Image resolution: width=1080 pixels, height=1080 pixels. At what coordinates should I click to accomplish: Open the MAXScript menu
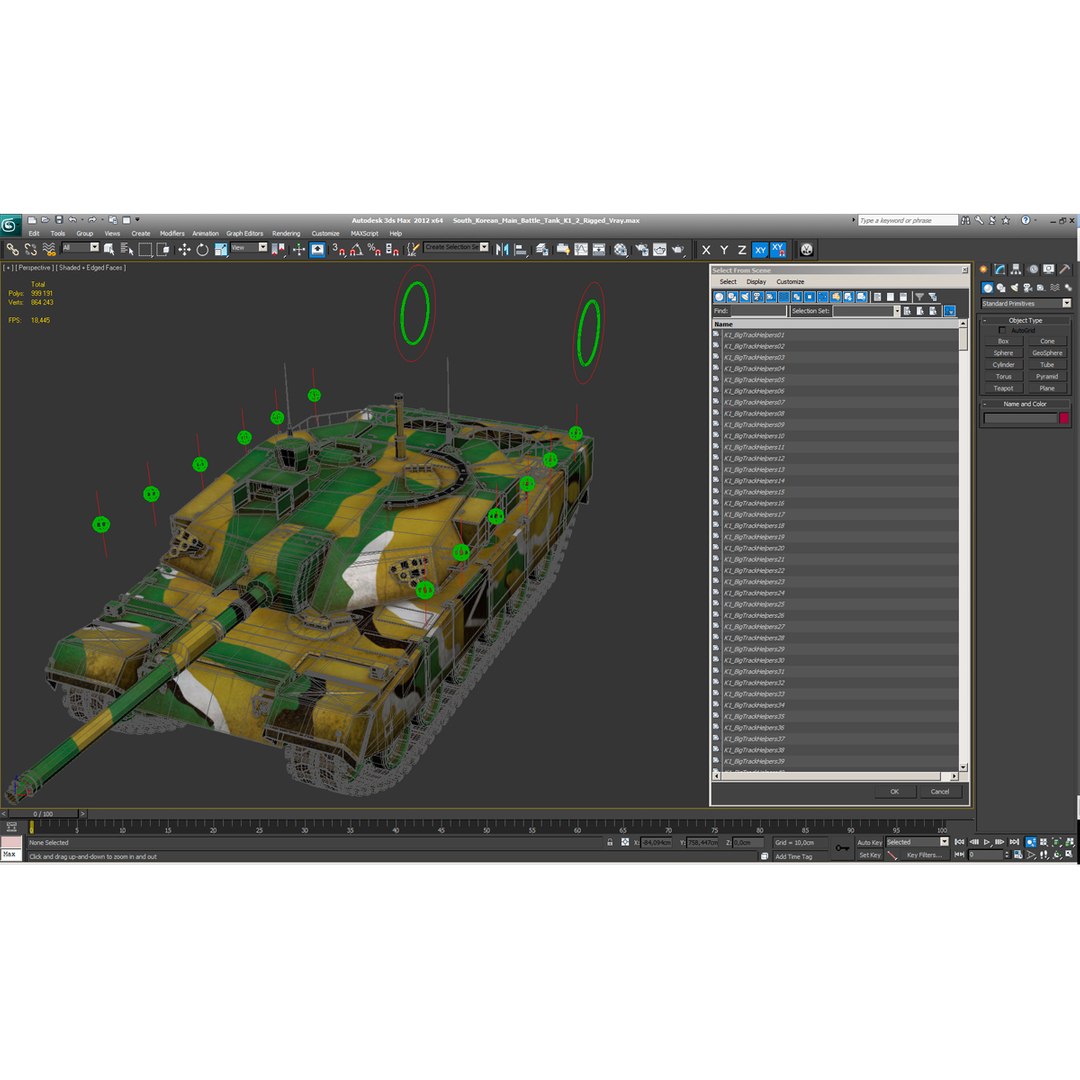[x=364, y=233]
